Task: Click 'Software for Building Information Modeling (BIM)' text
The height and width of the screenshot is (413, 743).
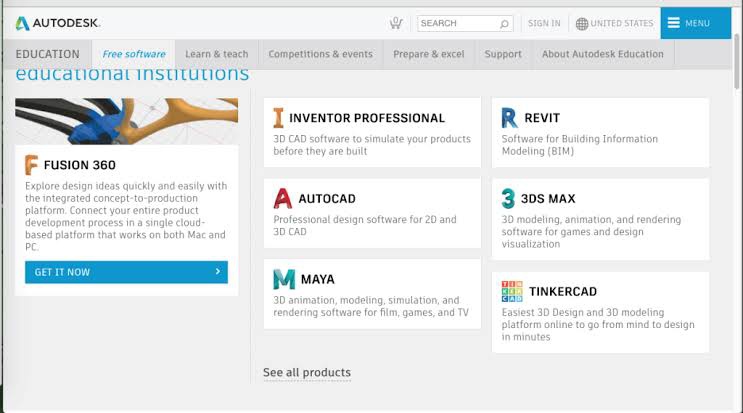Action: coord(580,145)
